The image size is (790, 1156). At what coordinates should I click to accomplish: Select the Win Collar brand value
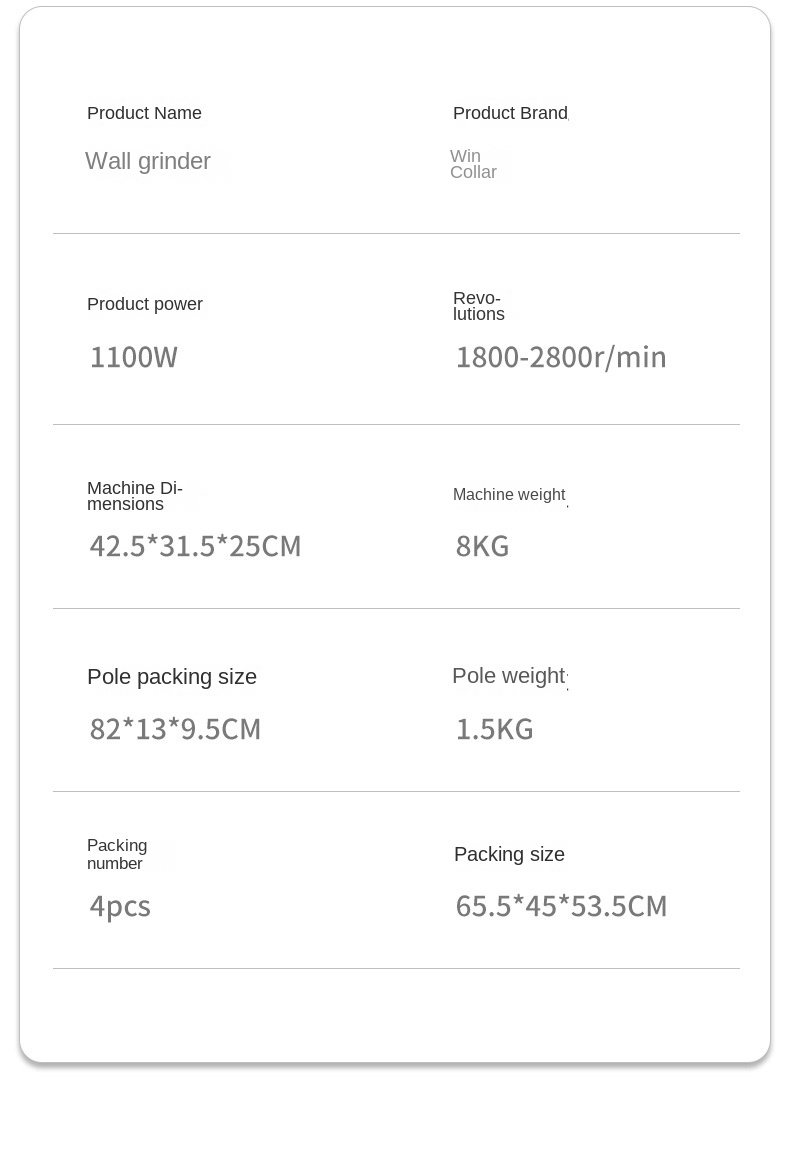tap(473, 164)
